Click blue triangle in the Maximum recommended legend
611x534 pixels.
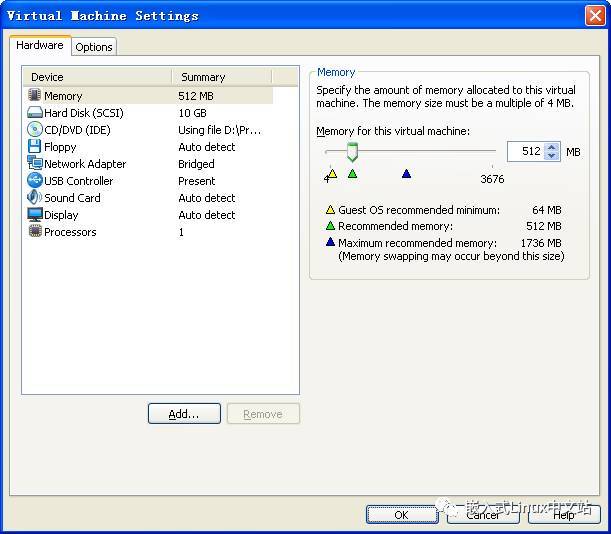click(x=330, y=242)
